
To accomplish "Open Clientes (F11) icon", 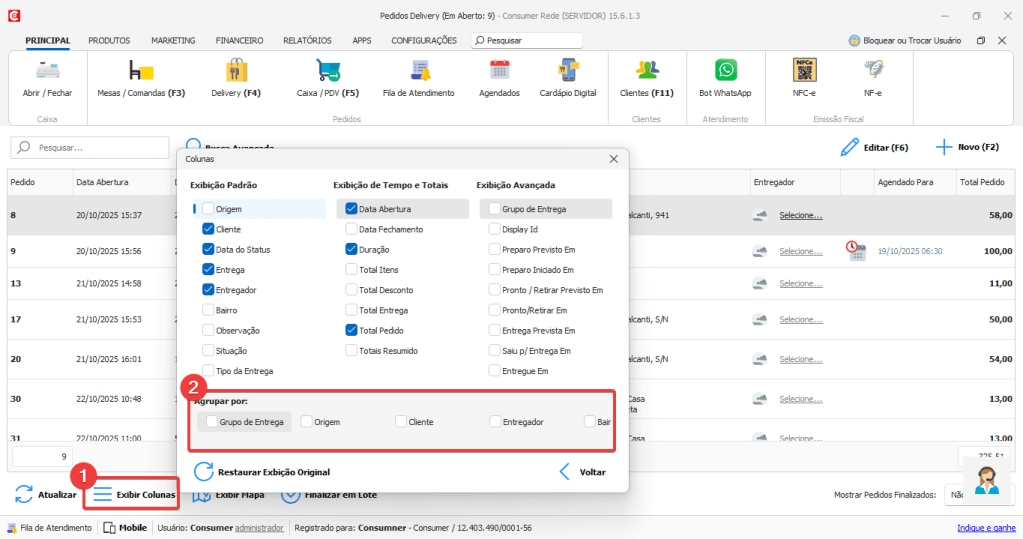I will click(x=646, y=71).
